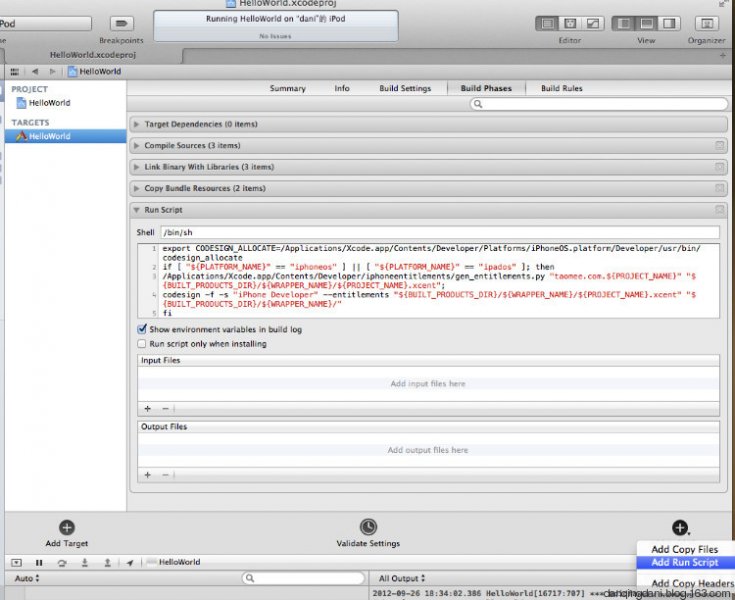This screenshot has width=735, height=600.
Task: Choose Add Copy Files from menu
Action: pos(685,549)
